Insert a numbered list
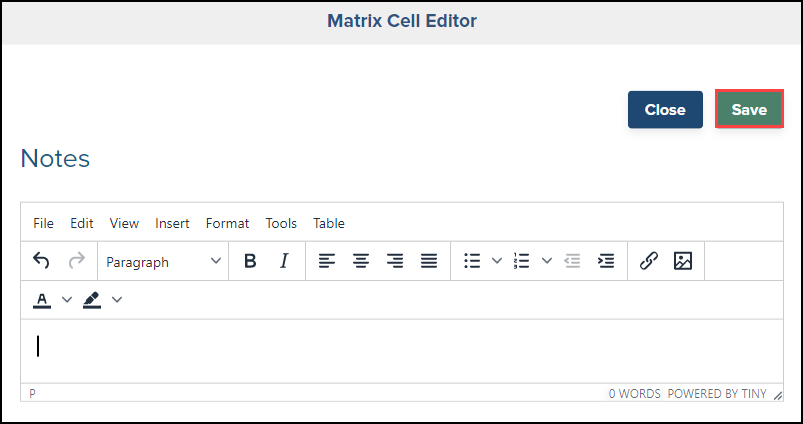803x424 pixels. [x=521, y=261]
